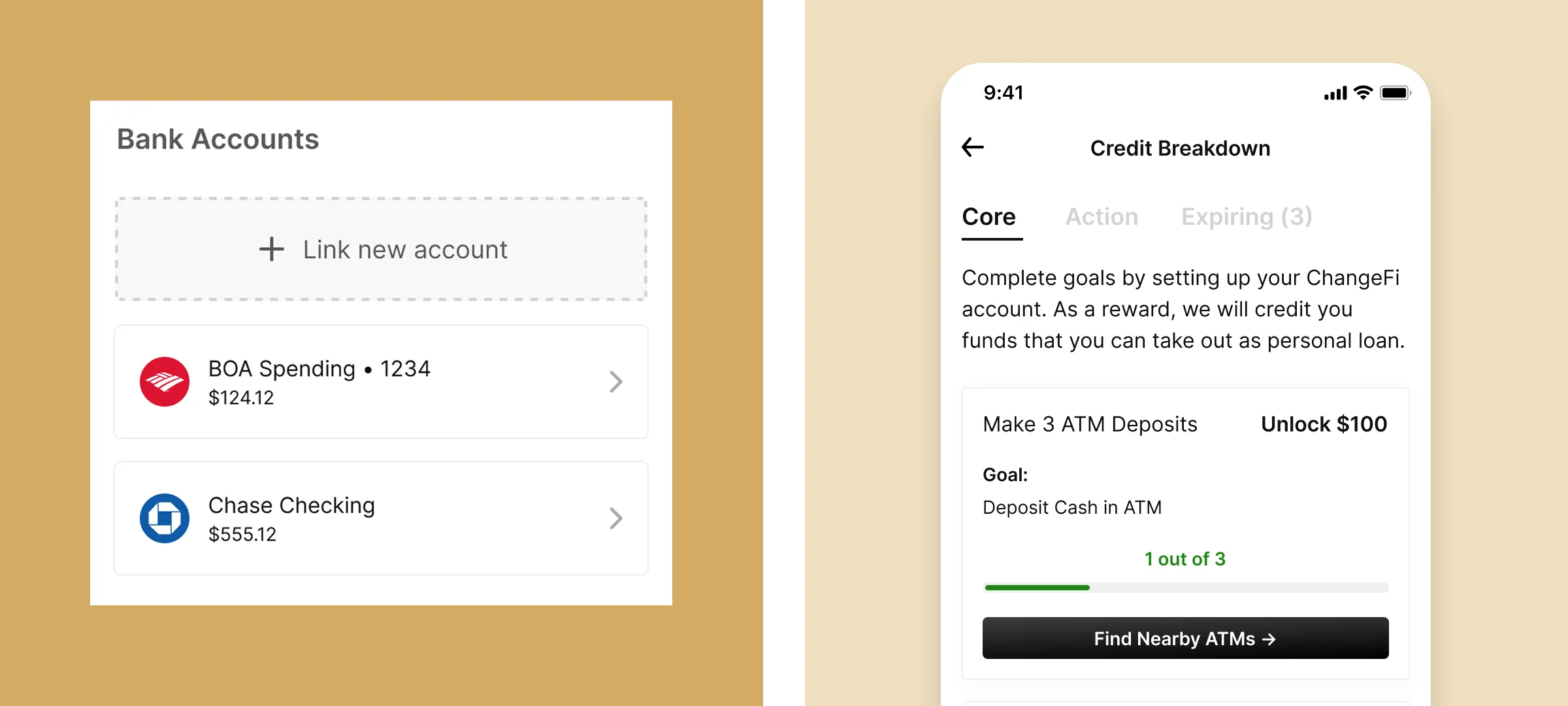1568x706 pixels.
Task: Click the Unlock $100 reward label
Action: 1324,424
